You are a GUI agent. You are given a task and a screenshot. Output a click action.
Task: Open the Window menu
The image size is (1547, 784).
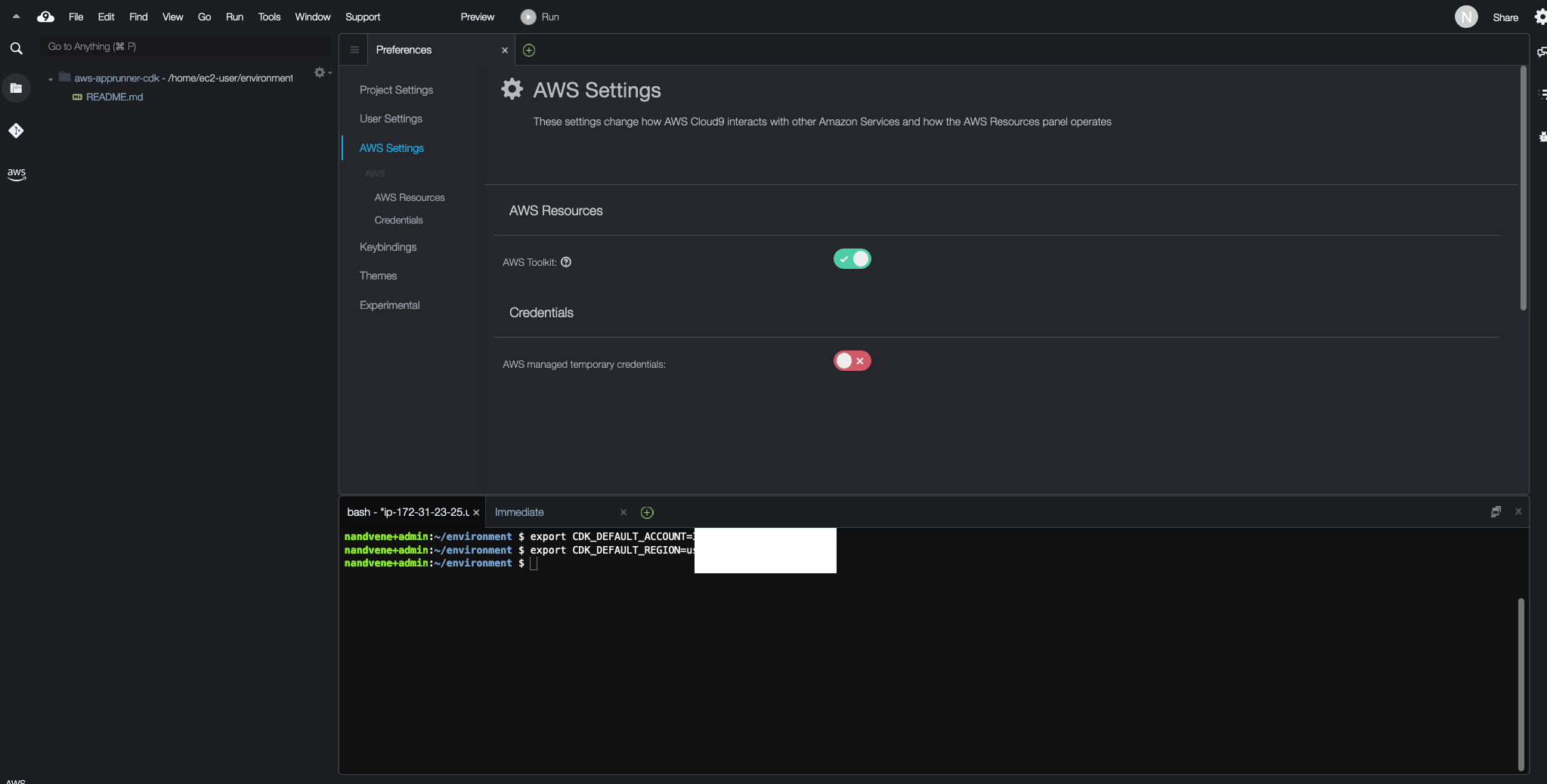[x=312, y=17]
